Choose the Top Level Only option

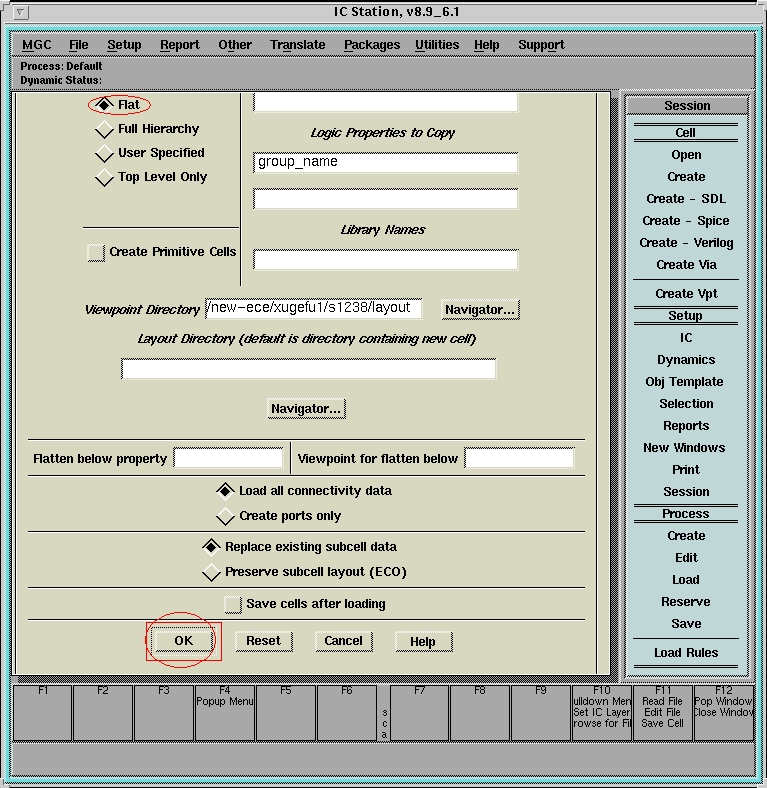click(105, 178)
